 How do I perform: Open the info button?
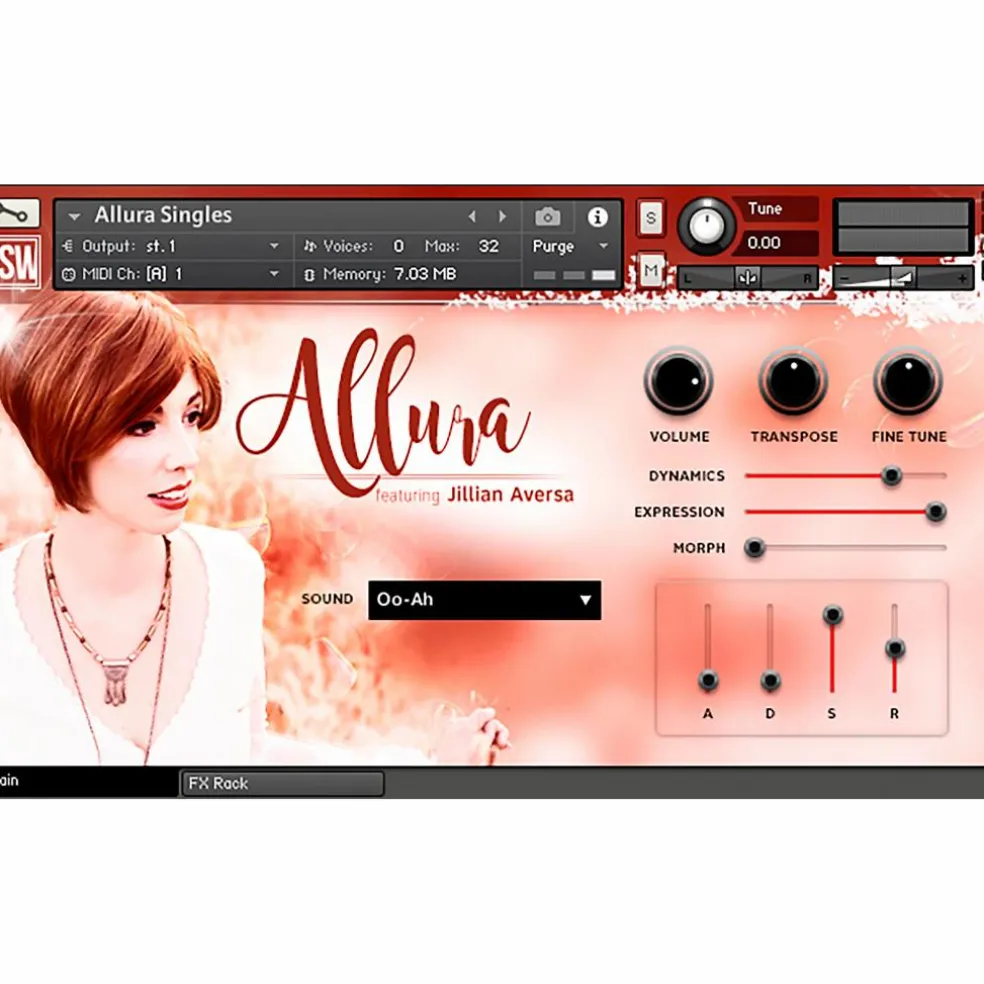[597, 217]
